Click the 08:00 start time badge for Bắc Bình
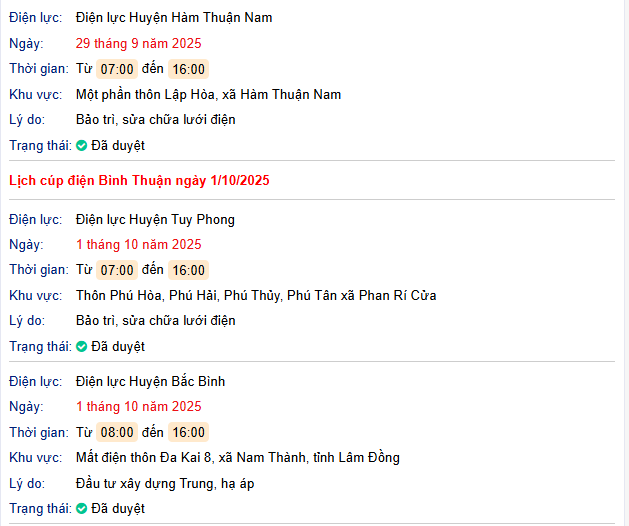 coord(117,432)
